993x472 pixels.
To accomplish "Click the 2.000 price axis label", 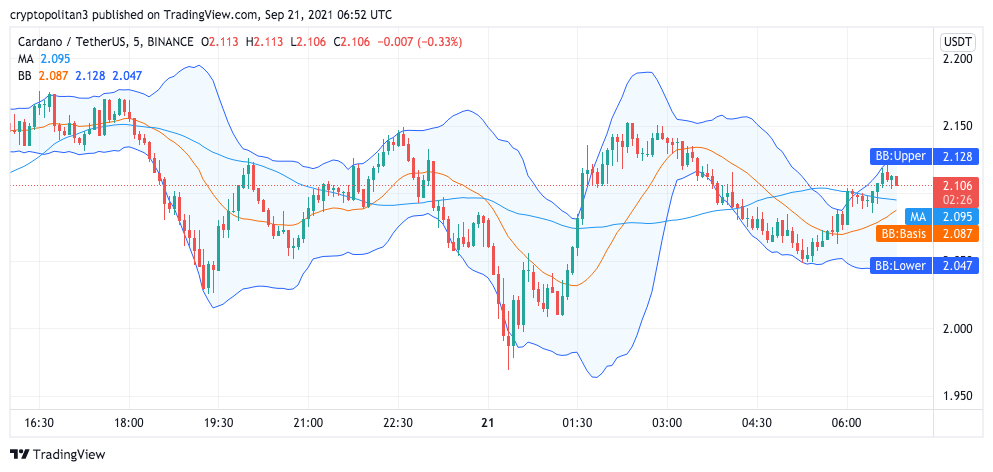I will [x=956, y=329].
